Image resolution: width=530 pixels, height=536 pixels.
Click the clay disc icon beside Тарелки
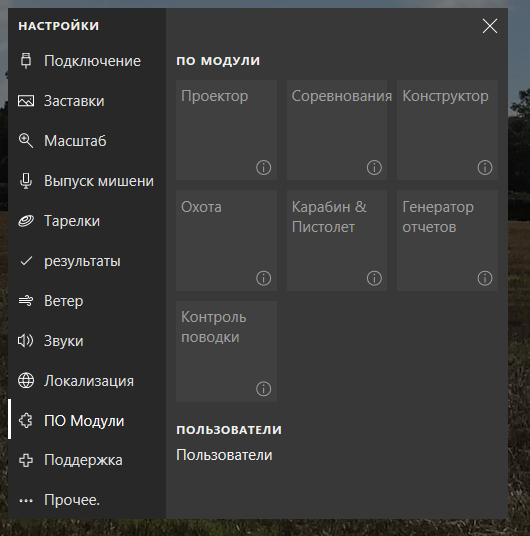26,221
